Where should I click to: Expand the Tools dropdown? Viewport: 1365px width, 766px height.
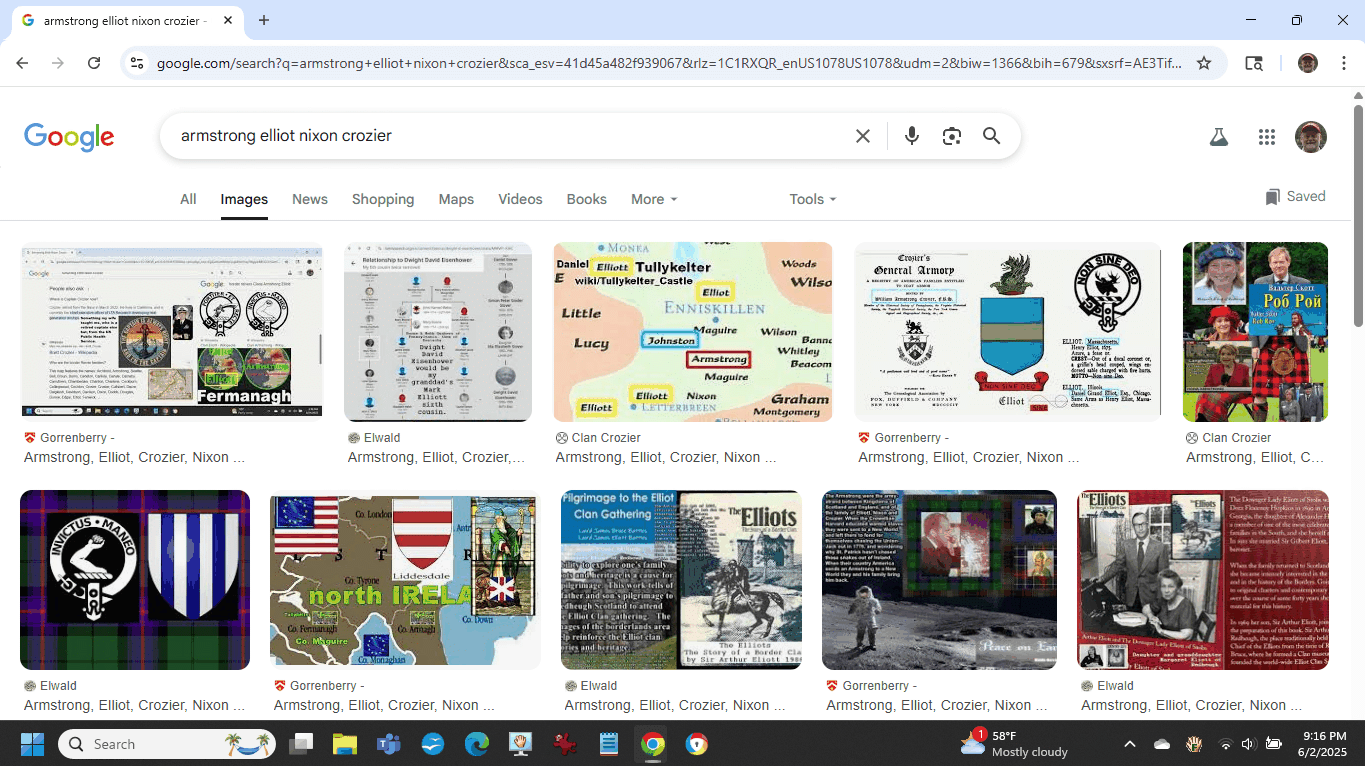pyautogui.click(x=812, y=199)
